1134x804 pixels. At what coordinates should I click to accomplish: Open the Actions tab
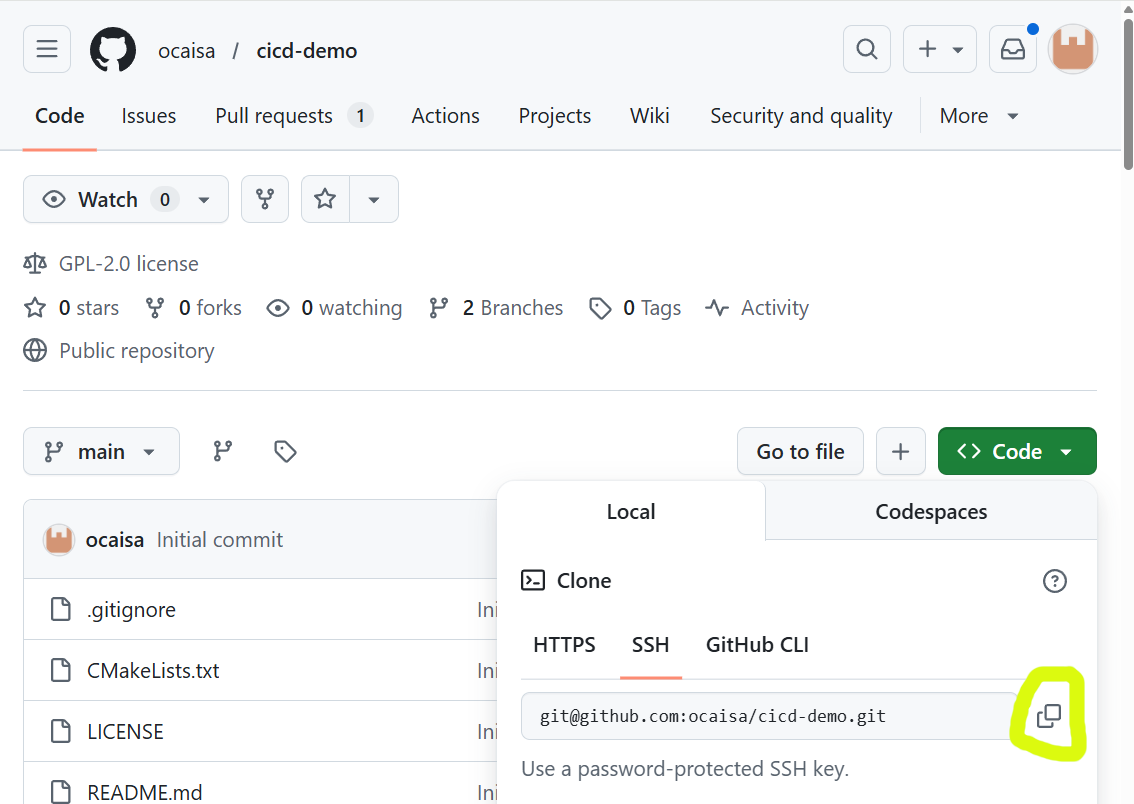[445, 116]
